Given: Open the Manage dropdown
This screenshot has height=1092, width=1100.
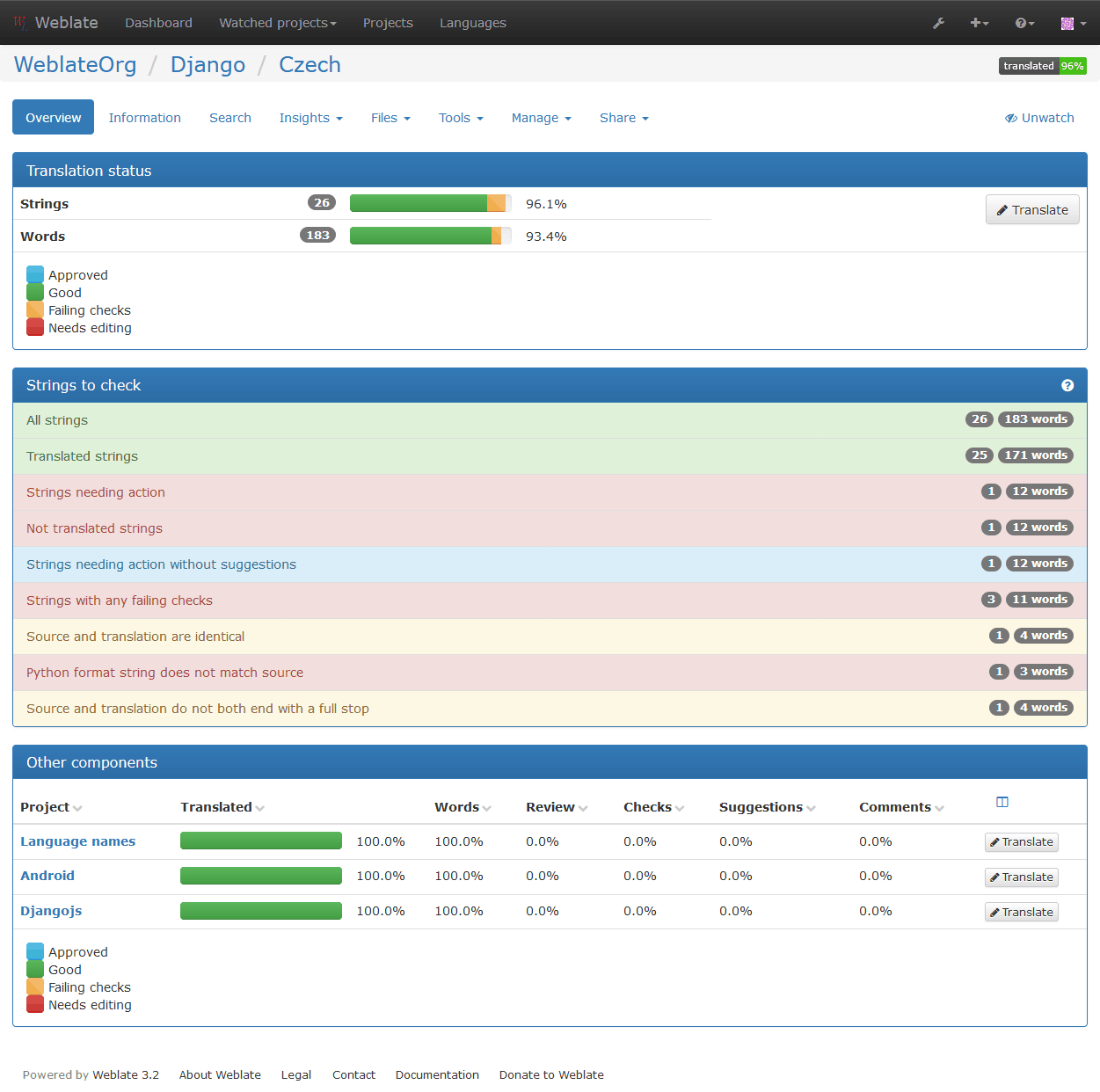Looking at the screenshot, I should [x=541, y=118].
